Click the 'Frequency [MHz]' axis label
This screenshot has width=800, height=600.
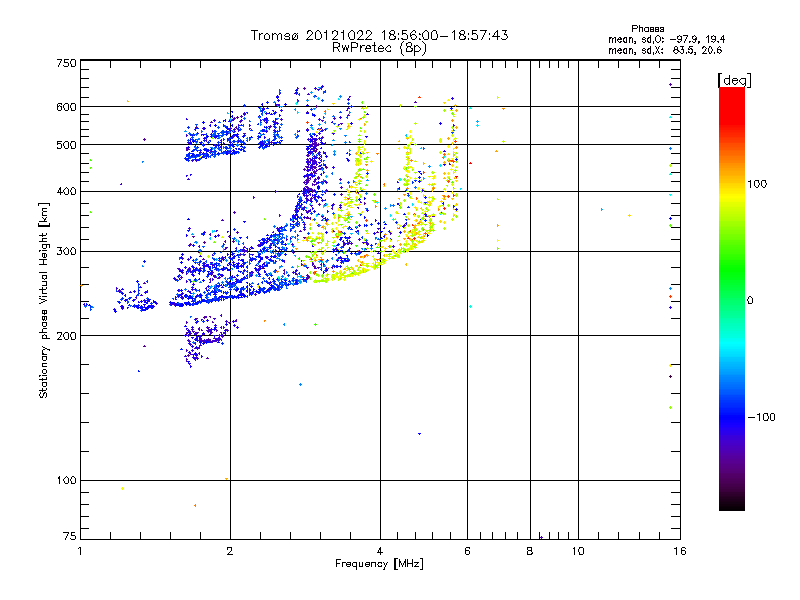pos(379,564)
